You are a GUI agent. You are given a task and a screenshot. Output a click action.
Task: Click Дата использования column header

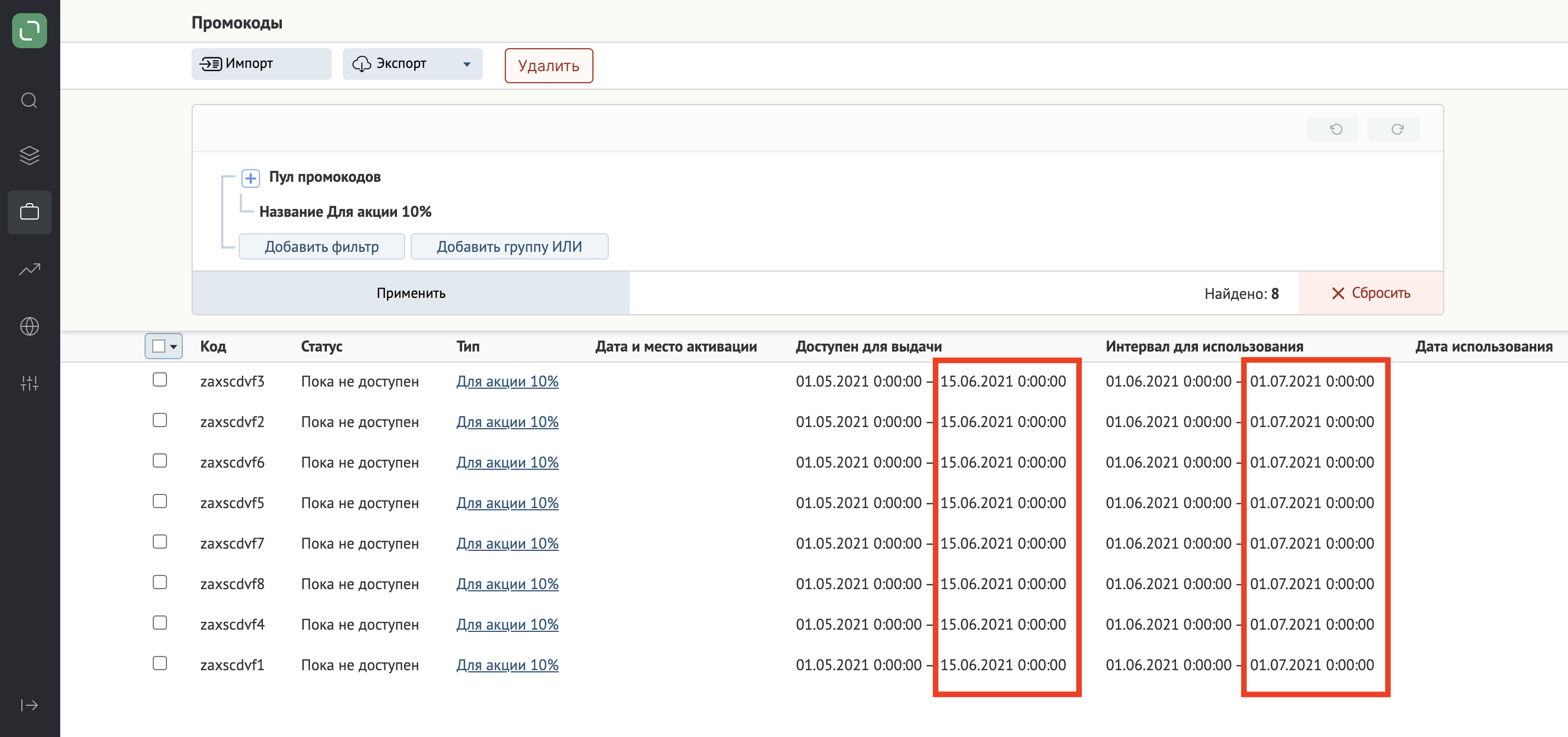[1483, 346]
